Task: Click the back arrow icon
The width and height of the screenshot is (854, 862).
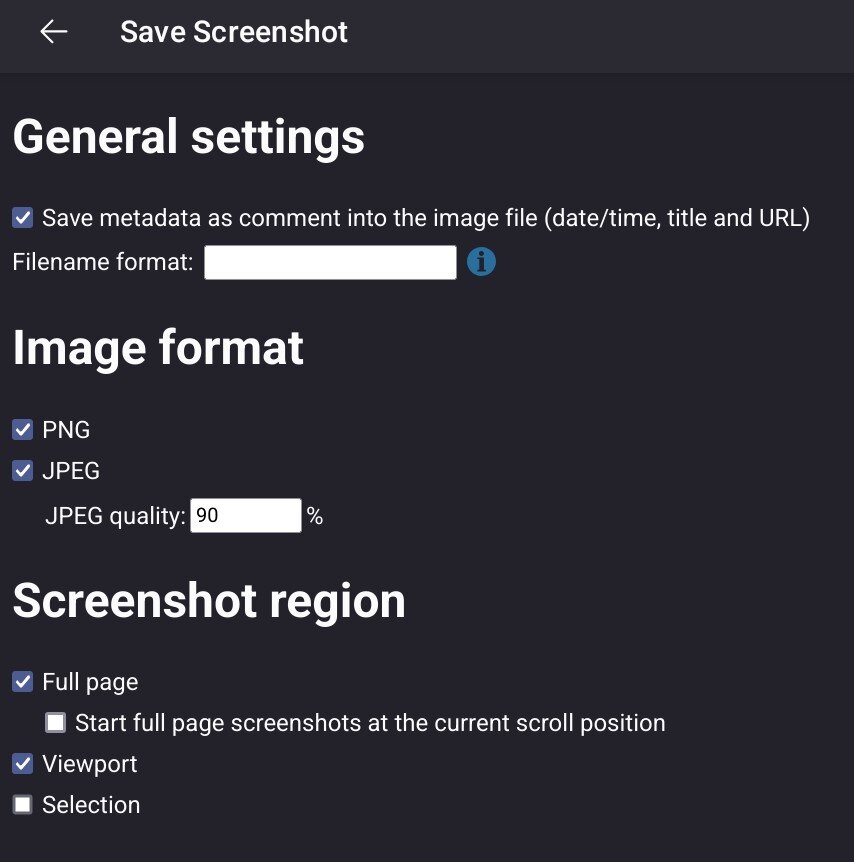Action: tap(54, 32)
